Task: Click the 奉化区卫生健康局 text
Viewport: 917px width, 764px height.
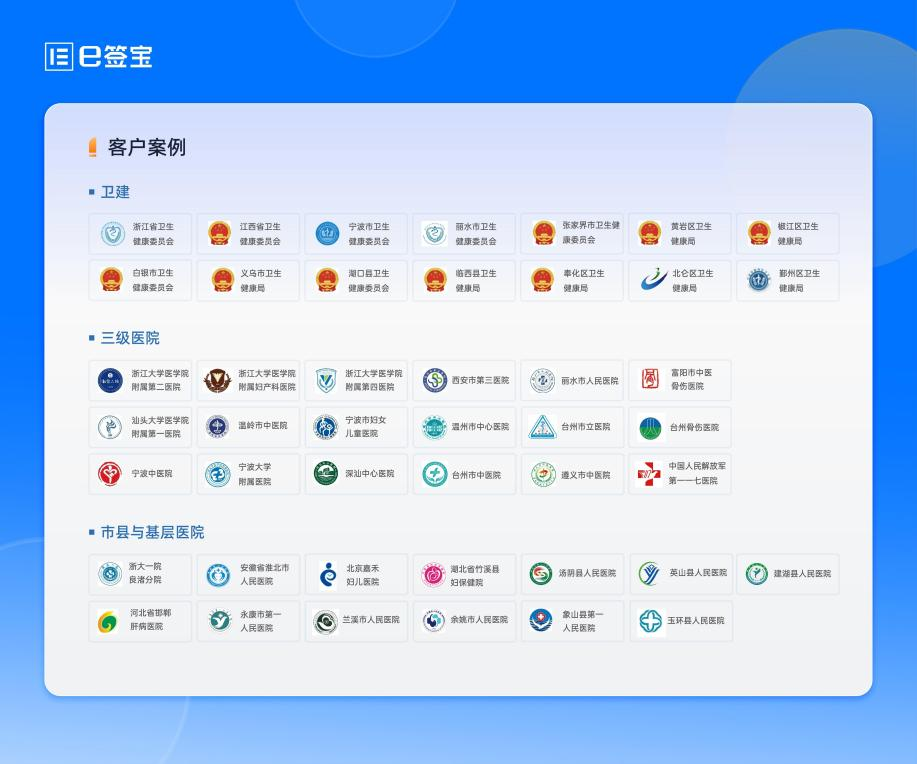Action: (584, 280)
